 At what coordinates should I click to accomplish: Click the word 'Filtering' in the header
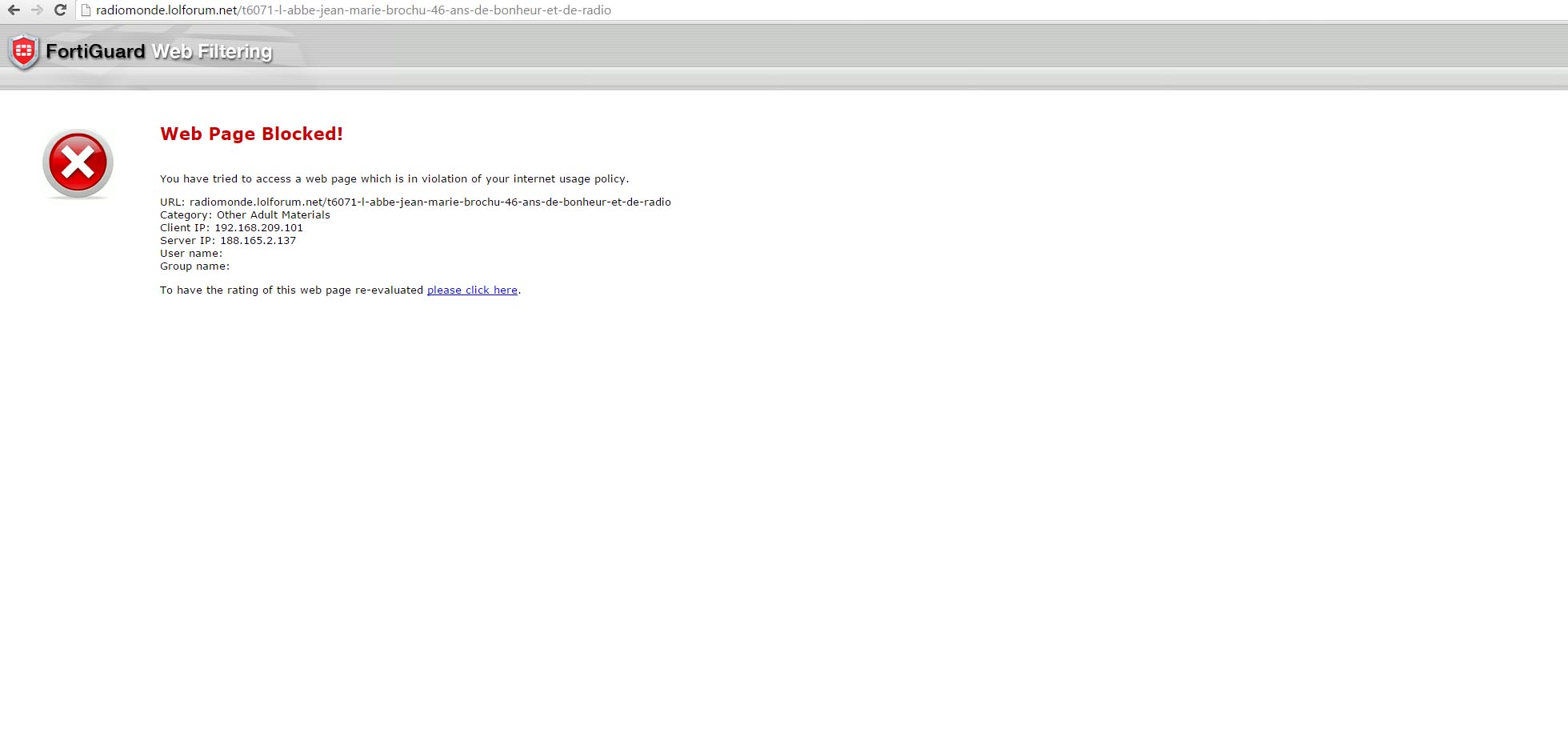pos(235,52)
